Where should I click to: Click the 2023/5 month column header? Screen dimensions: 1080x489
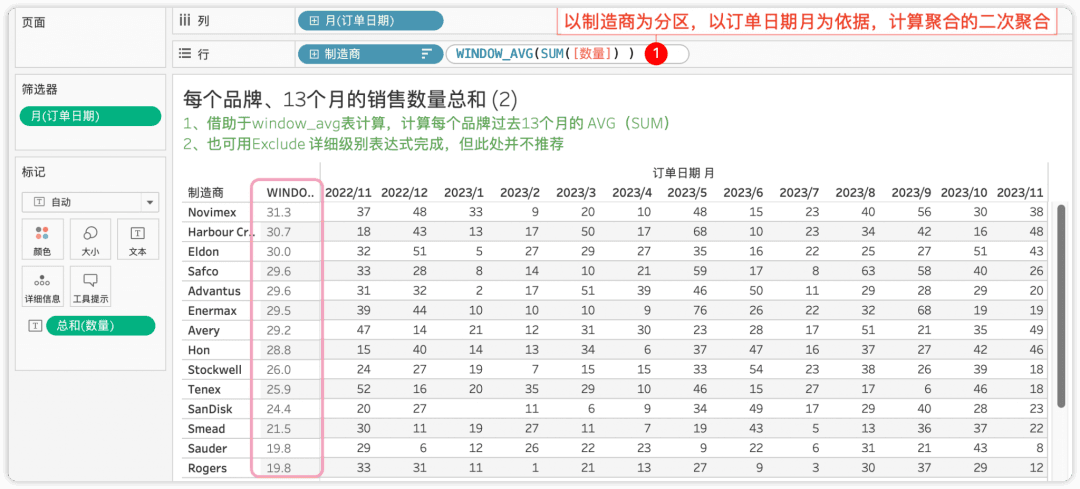point(687,192)
